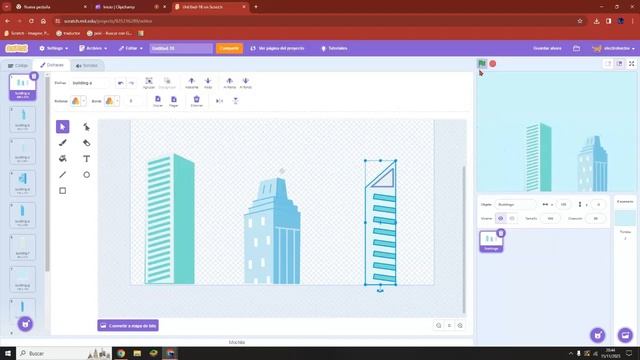The width and height of the screenshot is (640, 360).
Task: Switch to the Disfraces tab
Action: [52, 65]
